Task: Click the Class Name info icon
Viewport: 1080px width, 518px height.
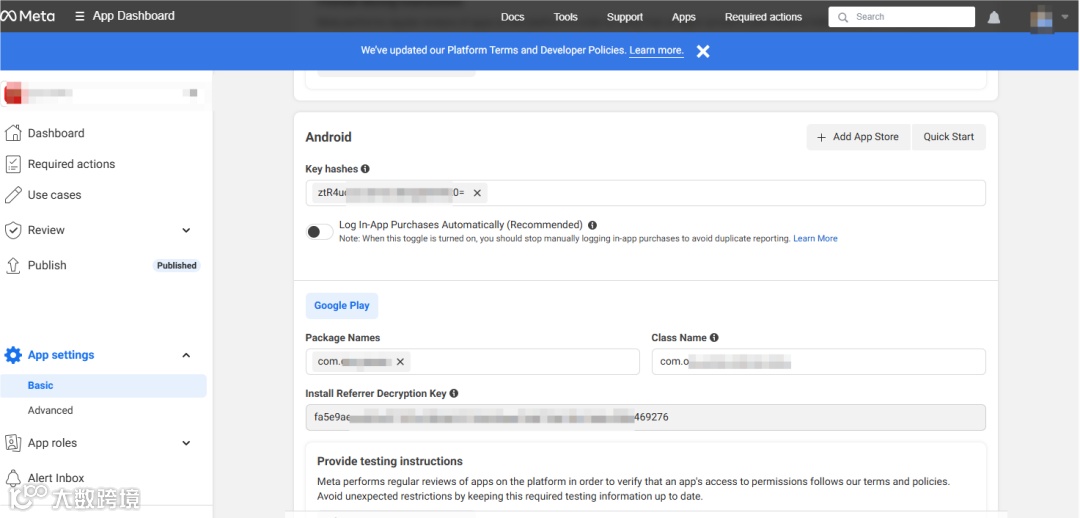Action: point(714,338)
